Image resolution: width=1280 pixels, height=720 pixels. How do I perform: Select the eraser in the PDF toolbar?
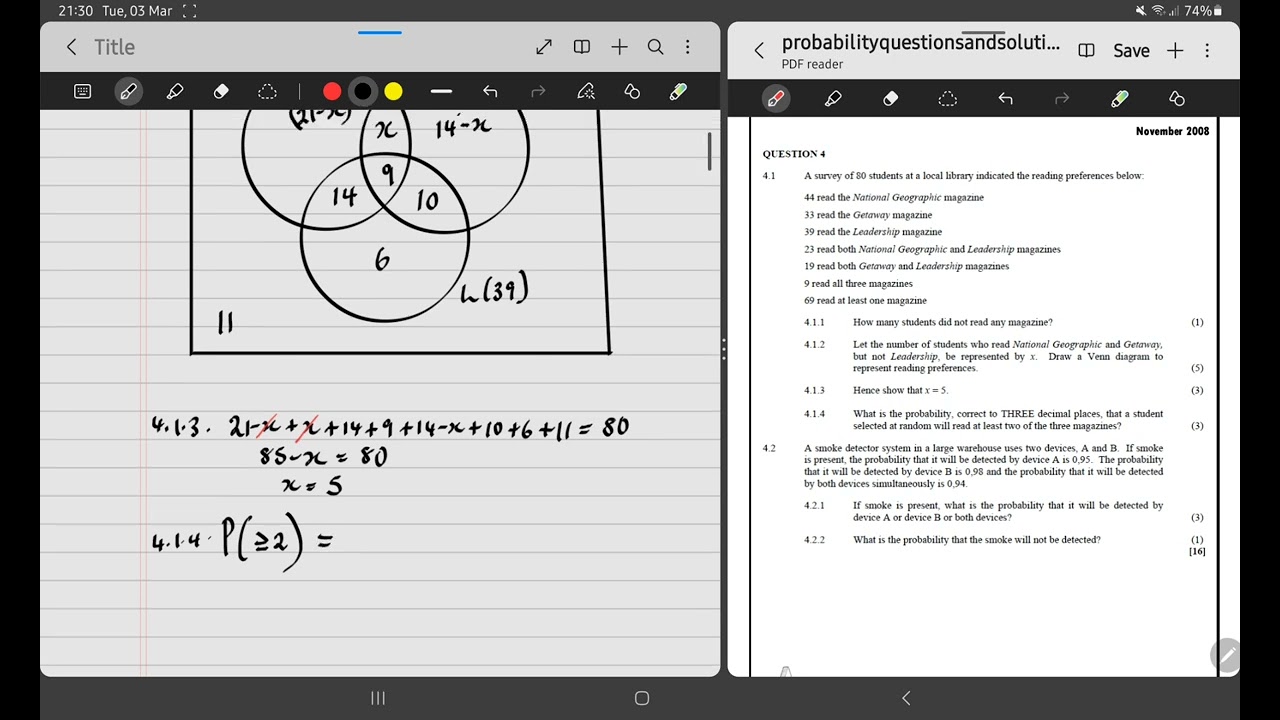[891, 98]
